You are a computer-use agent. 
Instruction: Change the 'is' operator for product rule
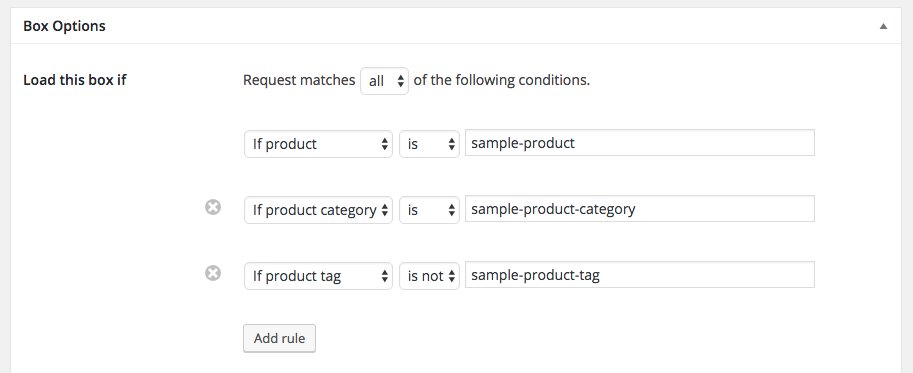pos(429,144)
